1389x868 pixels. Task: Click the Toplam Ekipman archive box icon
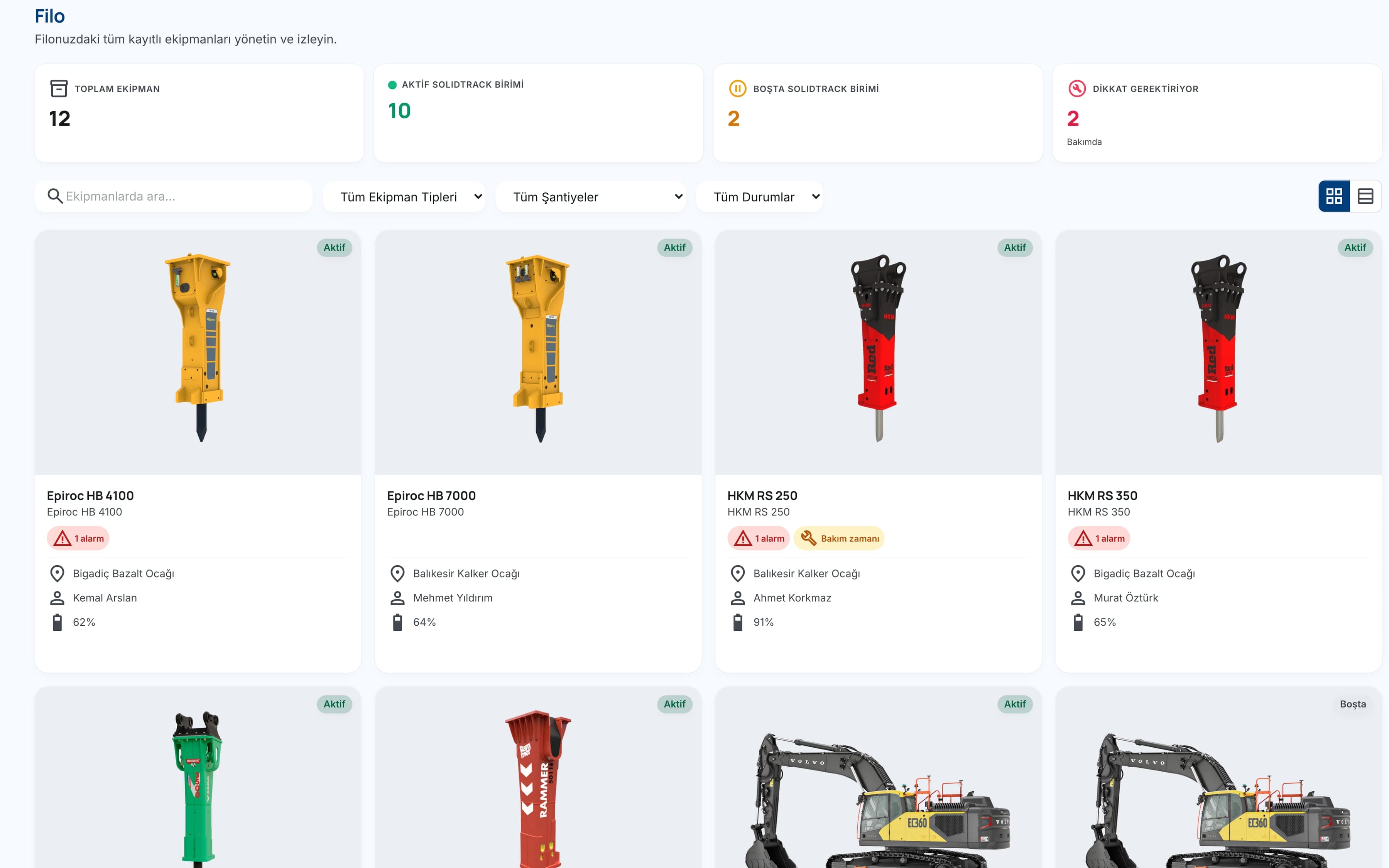59,88
